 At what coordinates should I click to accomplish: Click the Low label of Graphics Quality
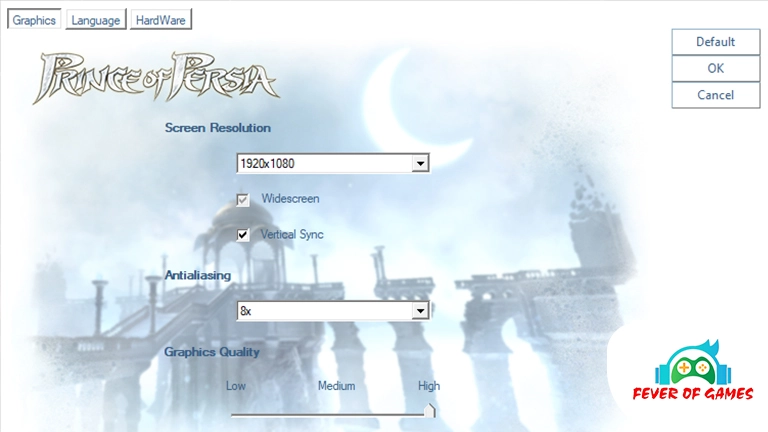point(236,386)
